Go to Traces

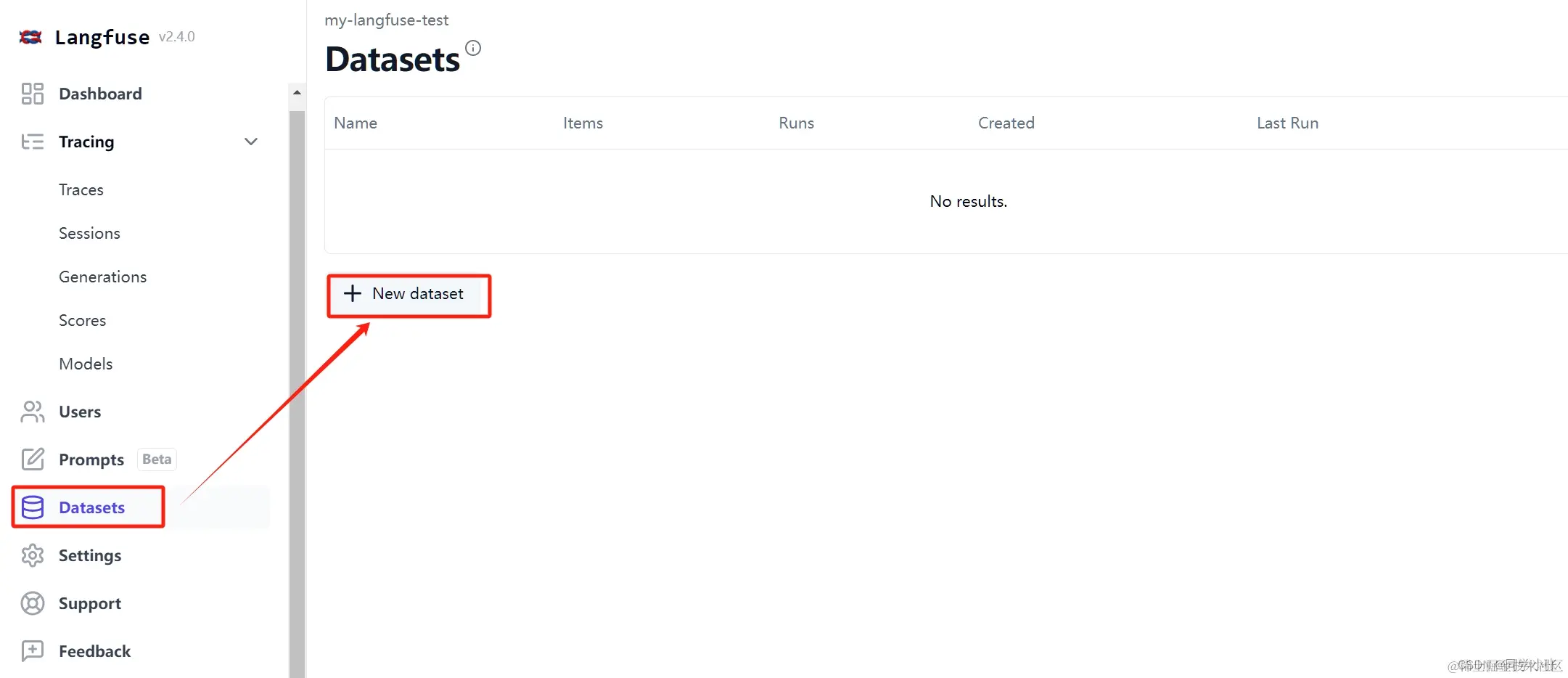(81, 189)
